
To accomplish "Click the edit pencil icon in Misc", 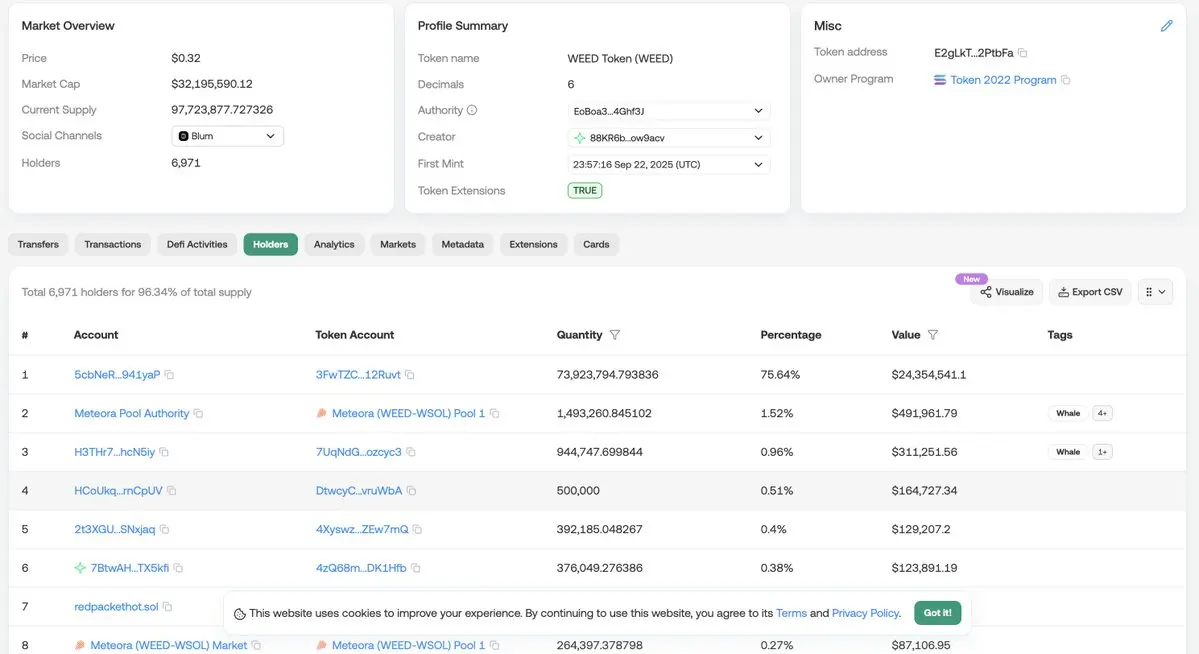I will pyautogui.click(x=1166, y=26).
